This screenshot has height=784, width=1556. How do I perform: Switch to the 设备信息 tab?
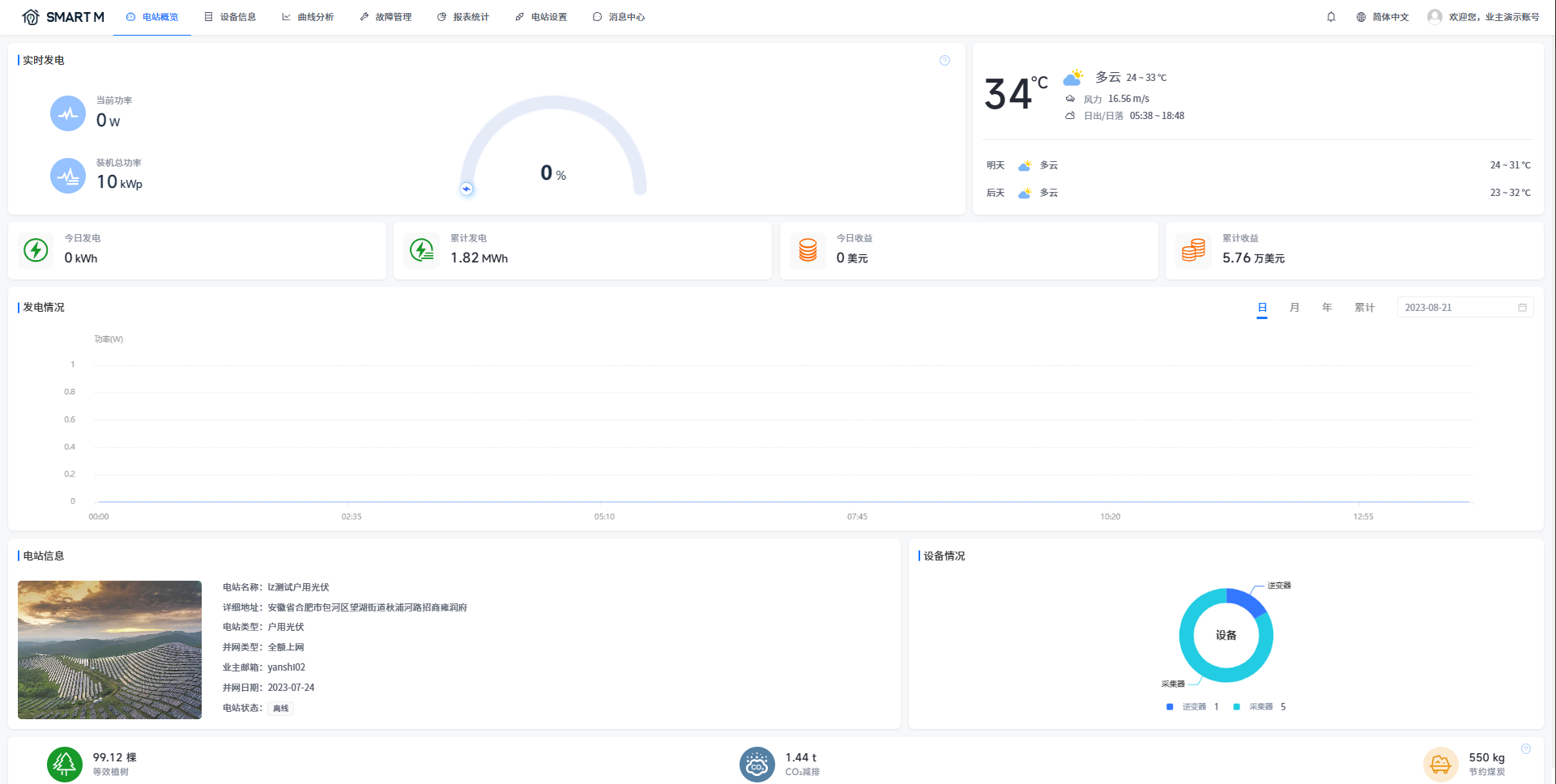pyautogui.click(x=230, y=17)
